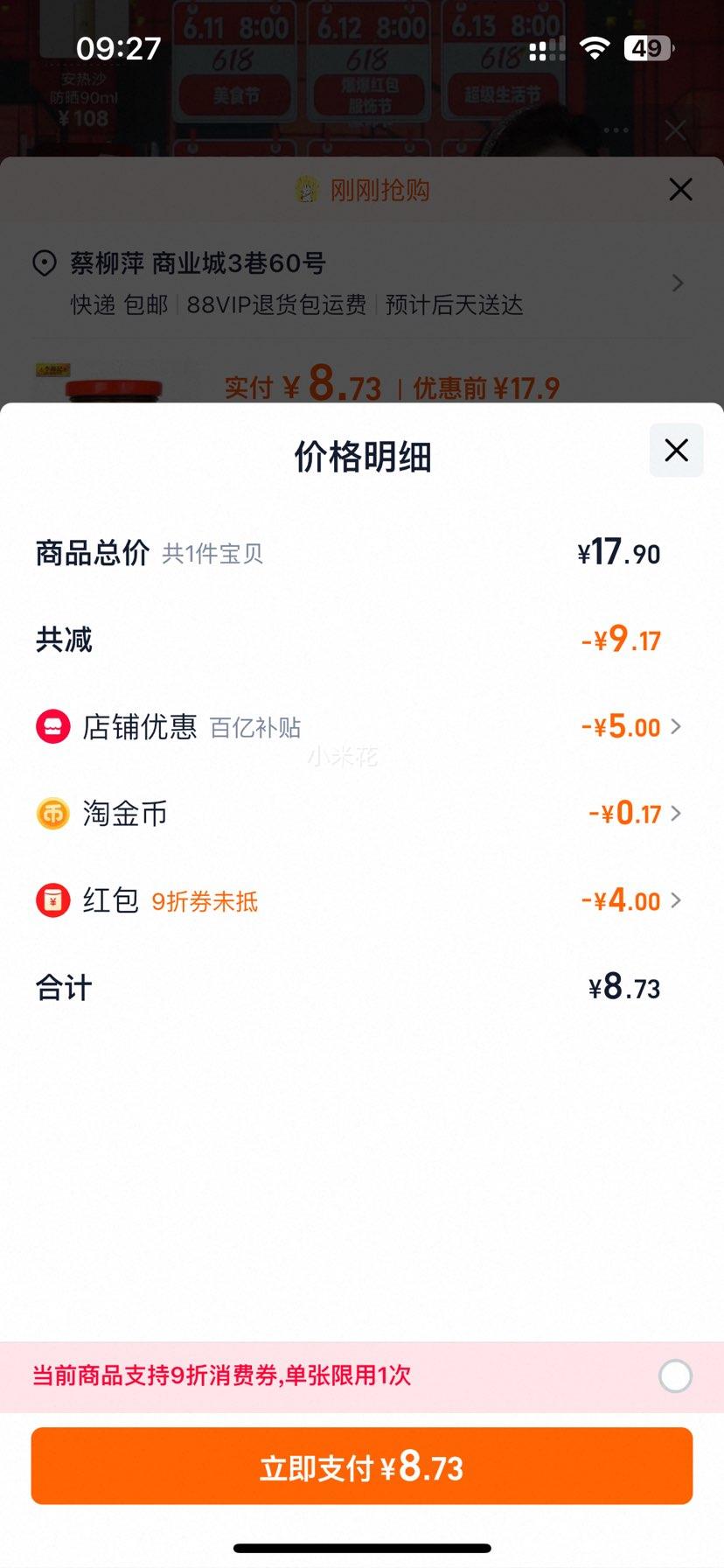The height and width of the screenshot is (1568, 724).
Task: Tap the battery indicator showing 49
Action: 649,48
